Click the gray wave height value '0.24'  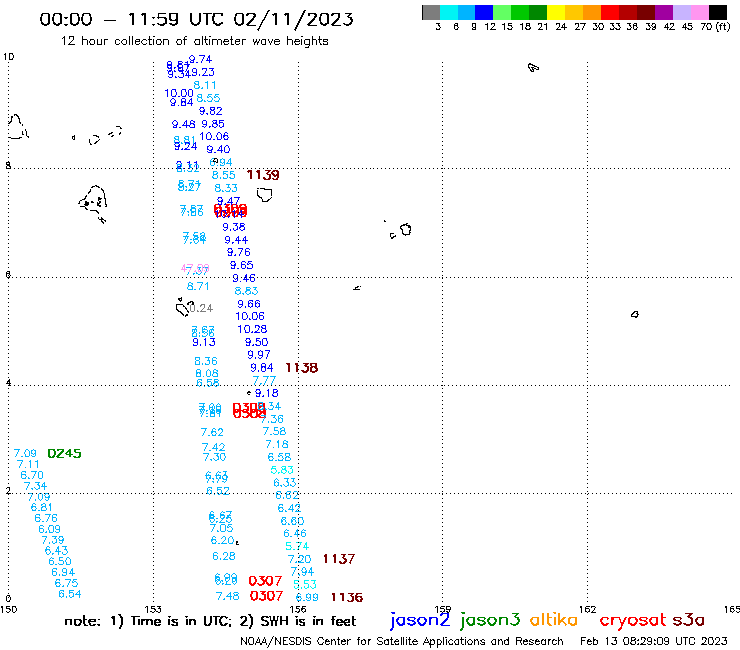[x=201, y=308]
